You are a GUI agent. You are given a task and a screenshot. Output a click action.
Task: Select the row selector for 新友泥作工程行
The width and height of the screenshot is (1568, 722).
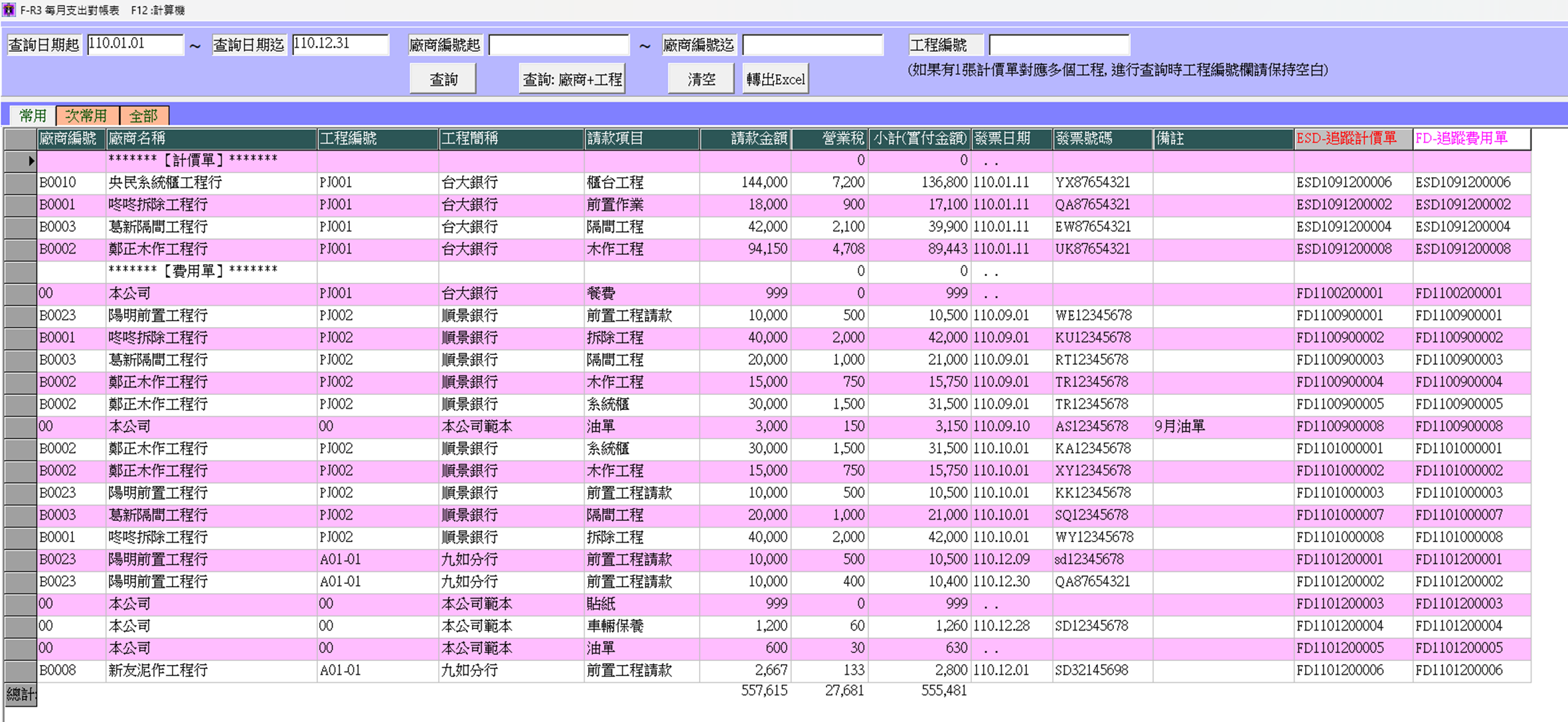(20, 670)
